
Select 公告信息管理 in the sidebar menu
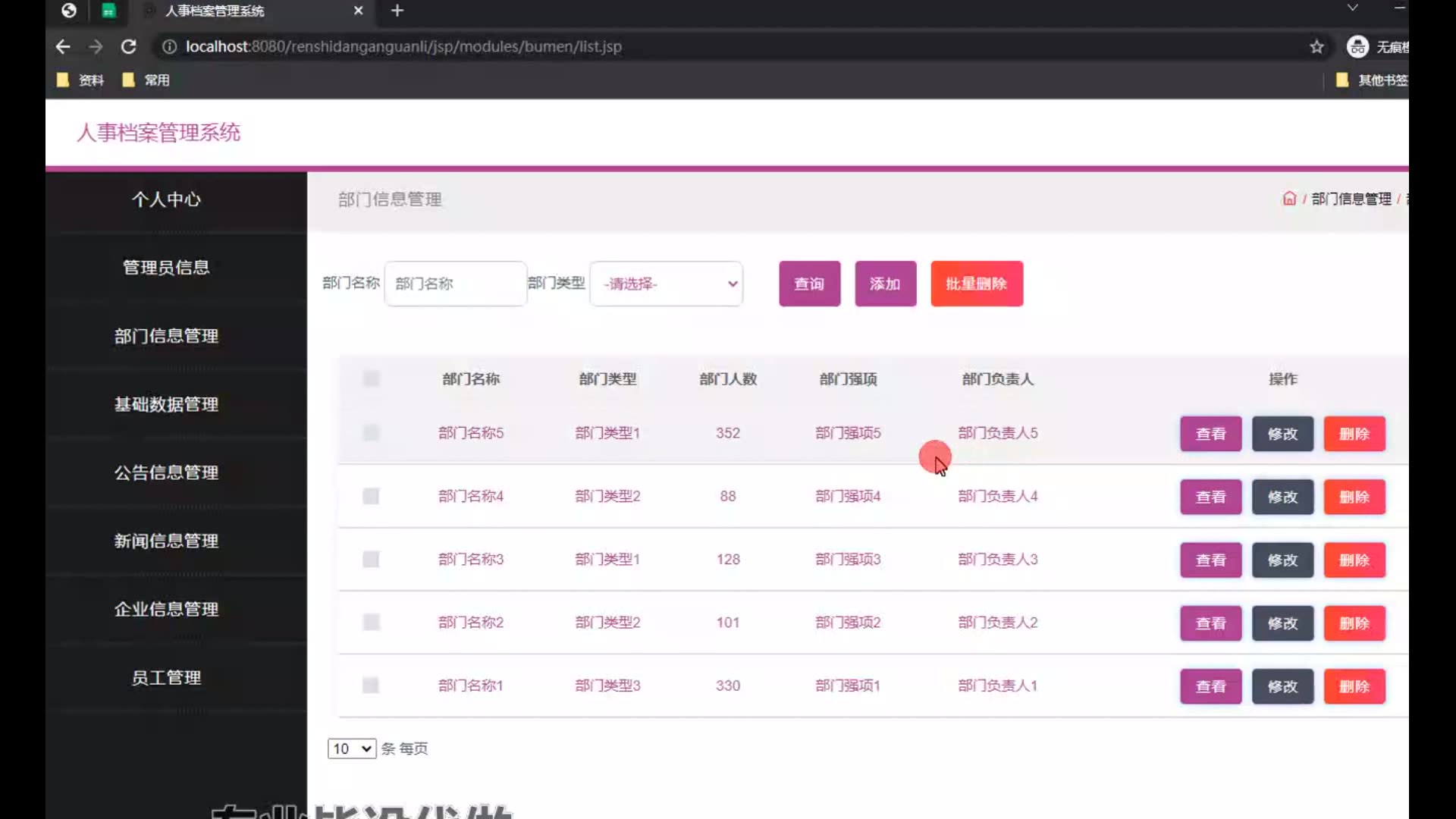coord(166,472)
